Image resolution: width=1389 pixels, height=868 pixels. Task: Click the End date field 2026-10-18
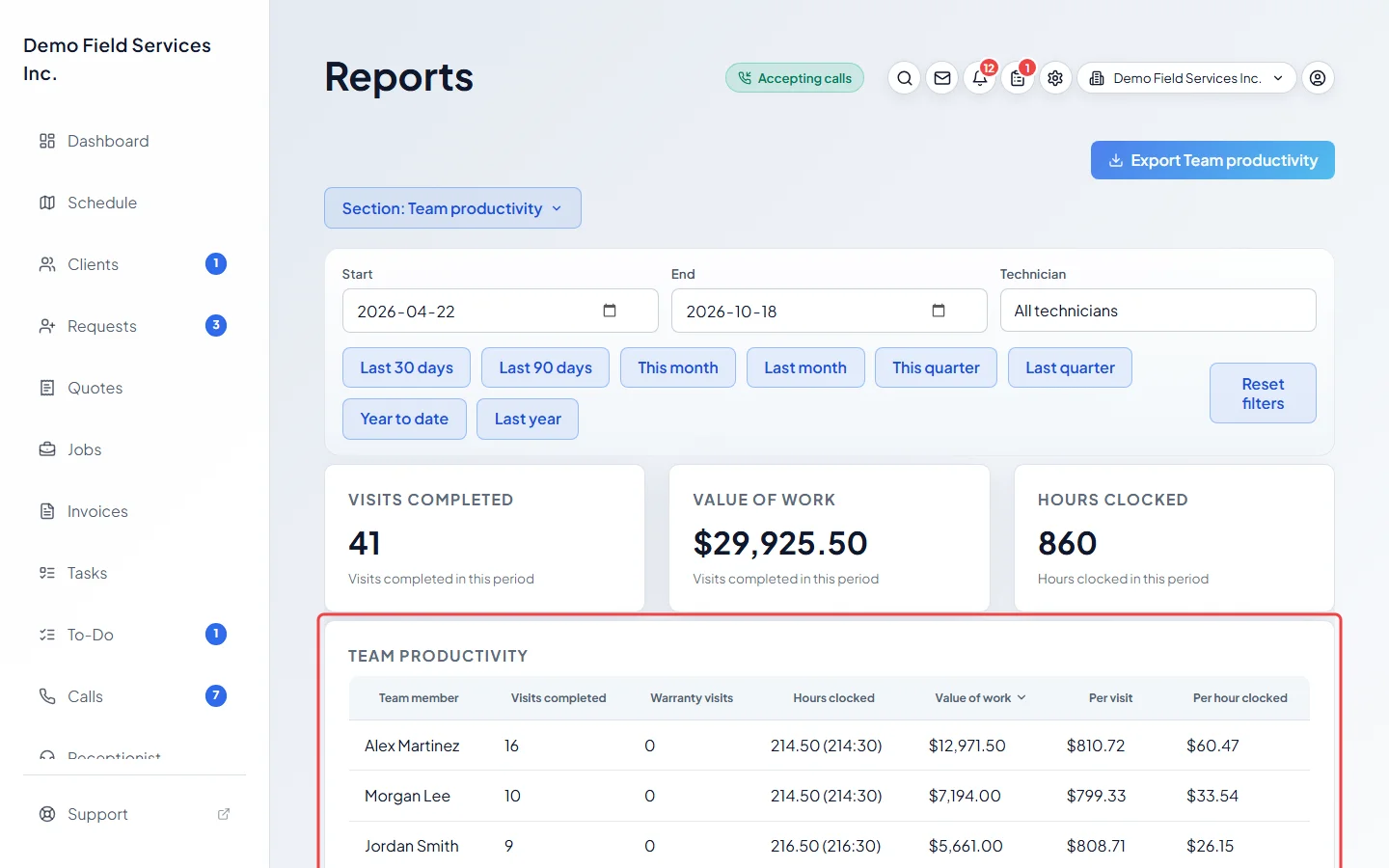pyautogui.click(x=829, y=311)
